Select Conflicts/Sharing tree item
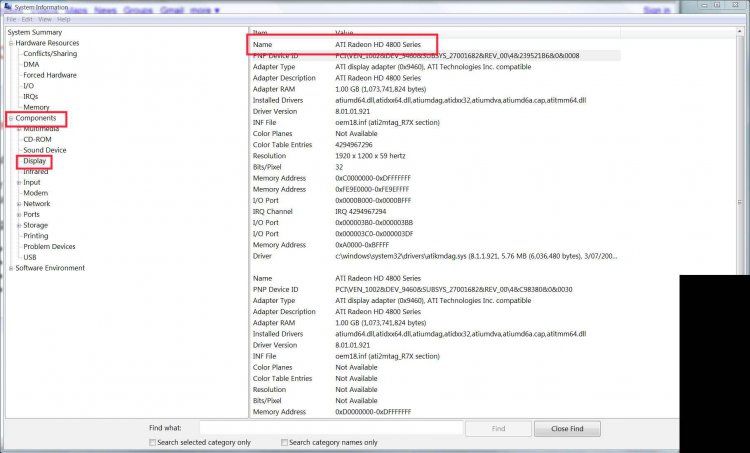 click(50, 54)
